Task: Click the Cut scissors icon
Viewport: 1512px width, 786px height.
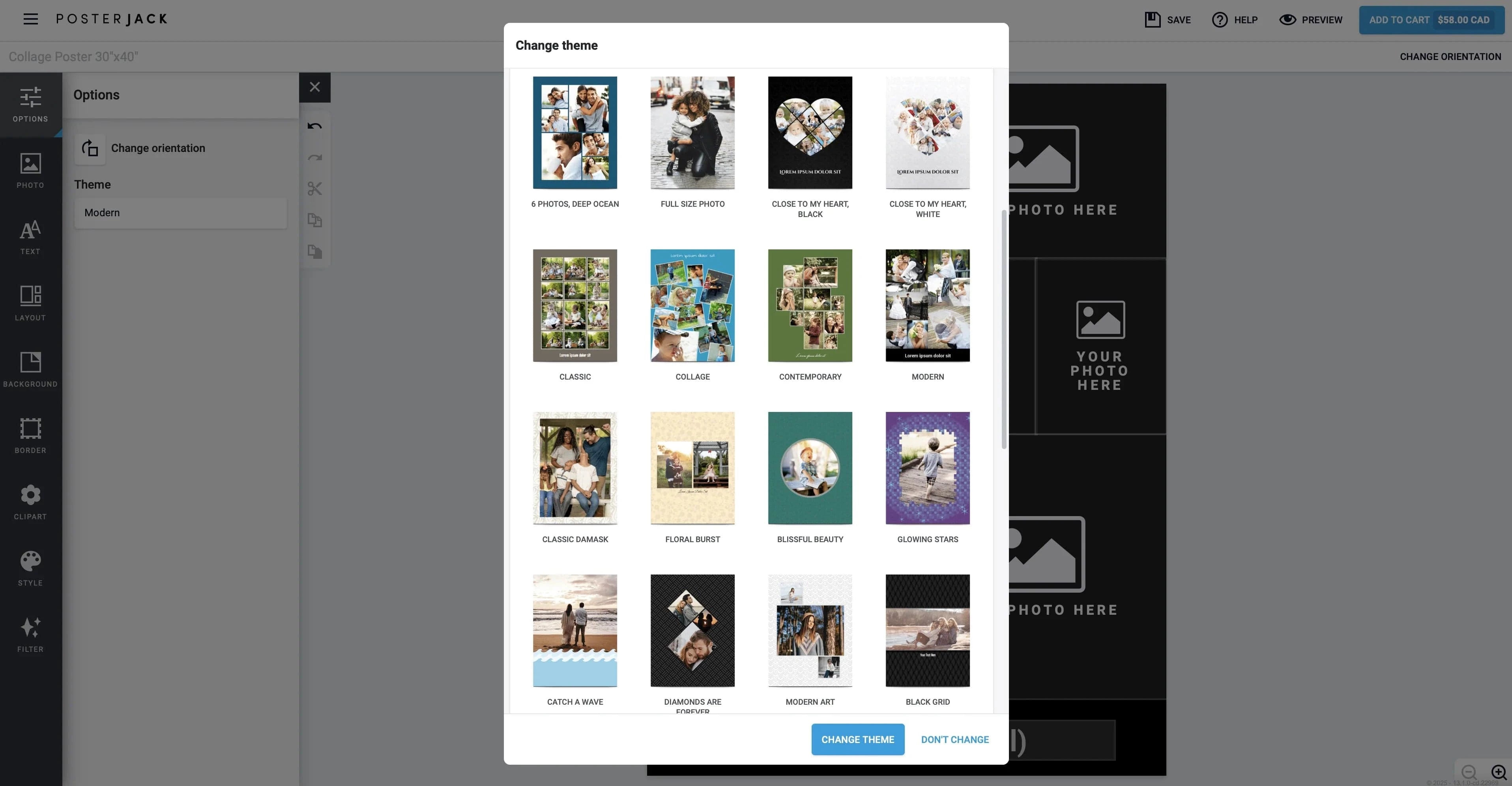Action: 314,189
